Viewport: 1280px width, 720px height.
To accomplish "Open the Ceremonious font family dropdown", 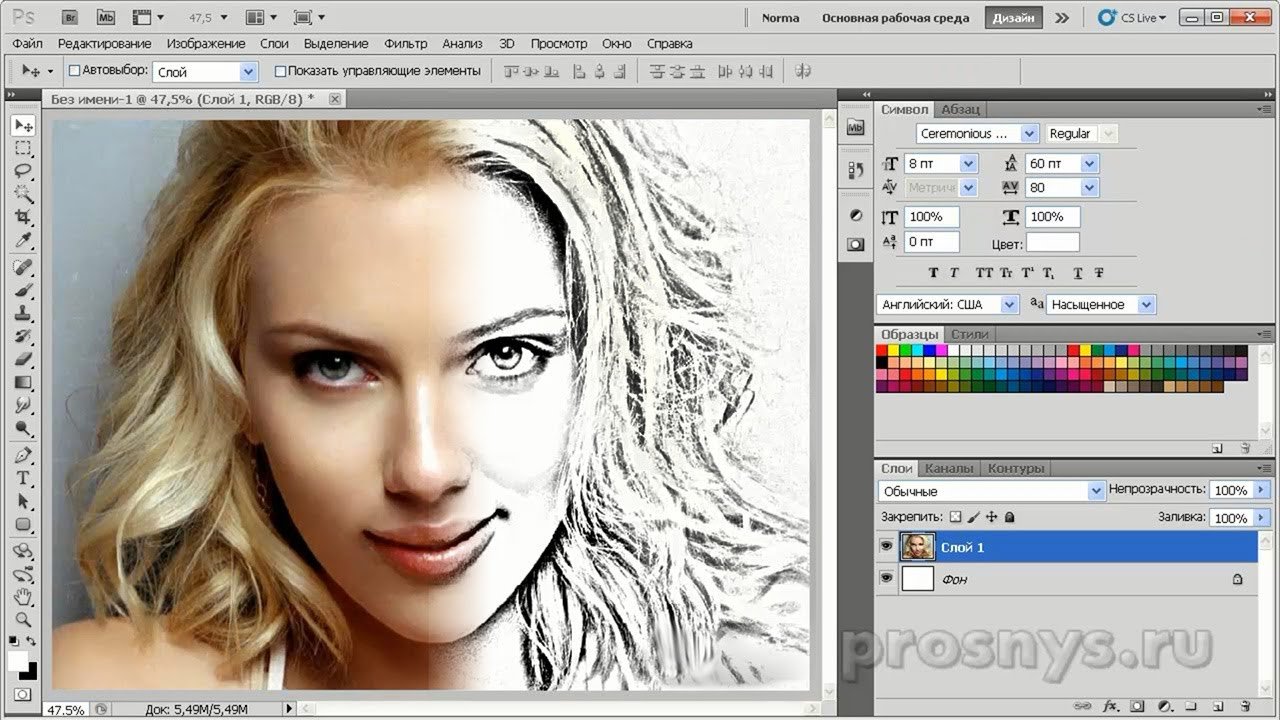I will coord(1029,134).
